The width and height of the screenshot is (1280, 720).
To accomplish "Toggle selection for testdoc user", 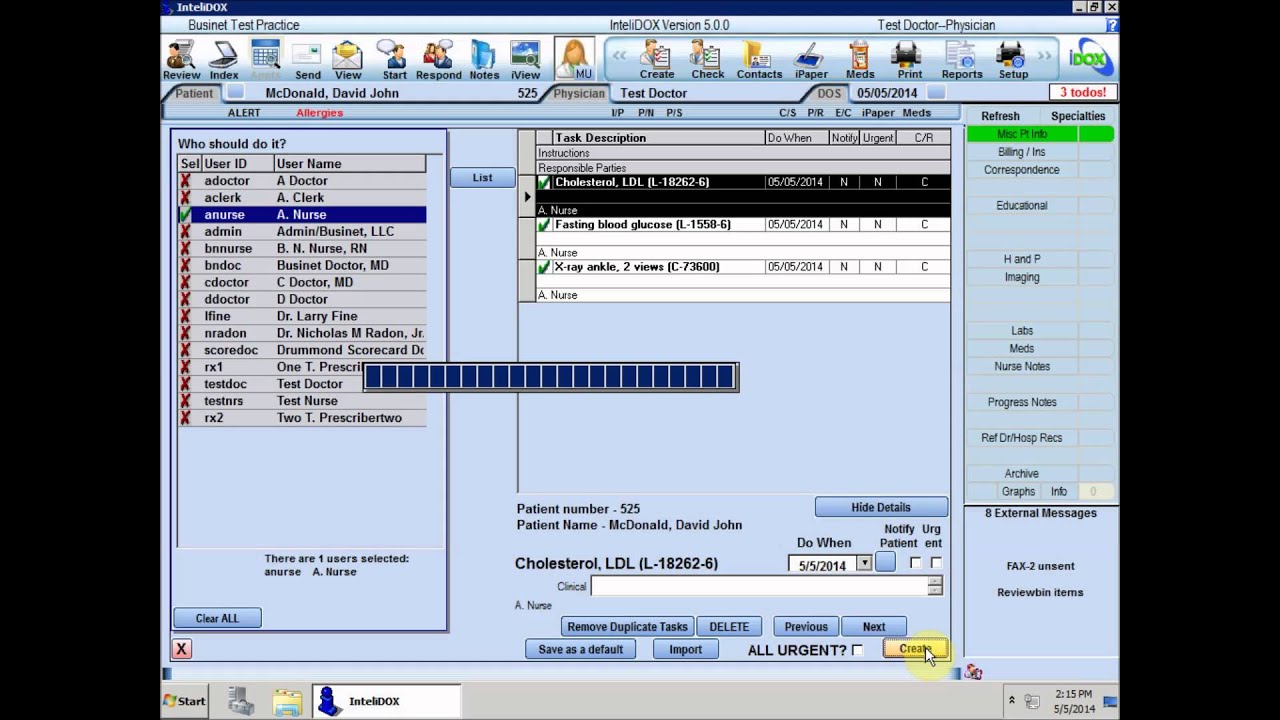I will (x=185, y=384).
